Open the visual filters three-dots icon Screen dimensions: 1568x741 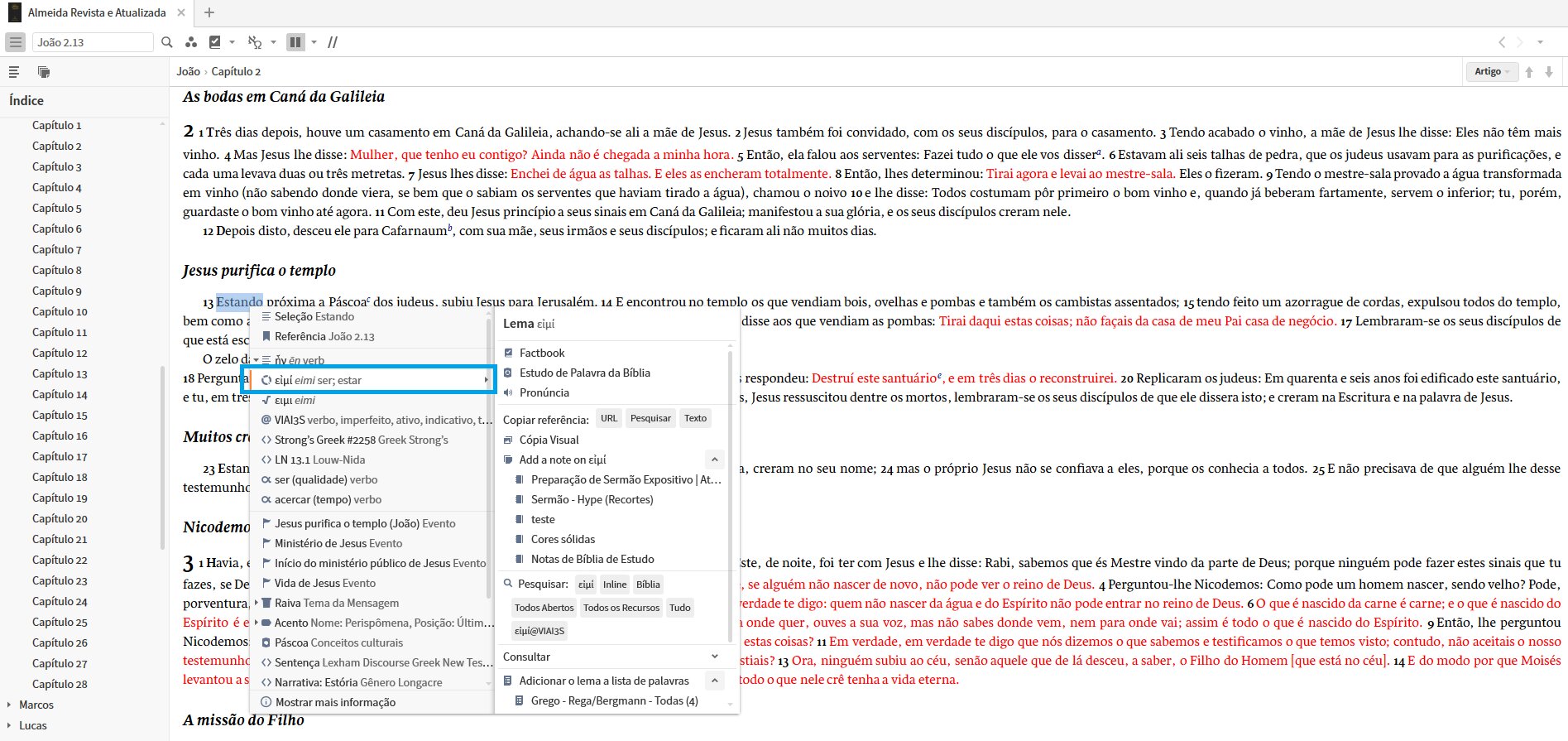click(x=191, y=42)
